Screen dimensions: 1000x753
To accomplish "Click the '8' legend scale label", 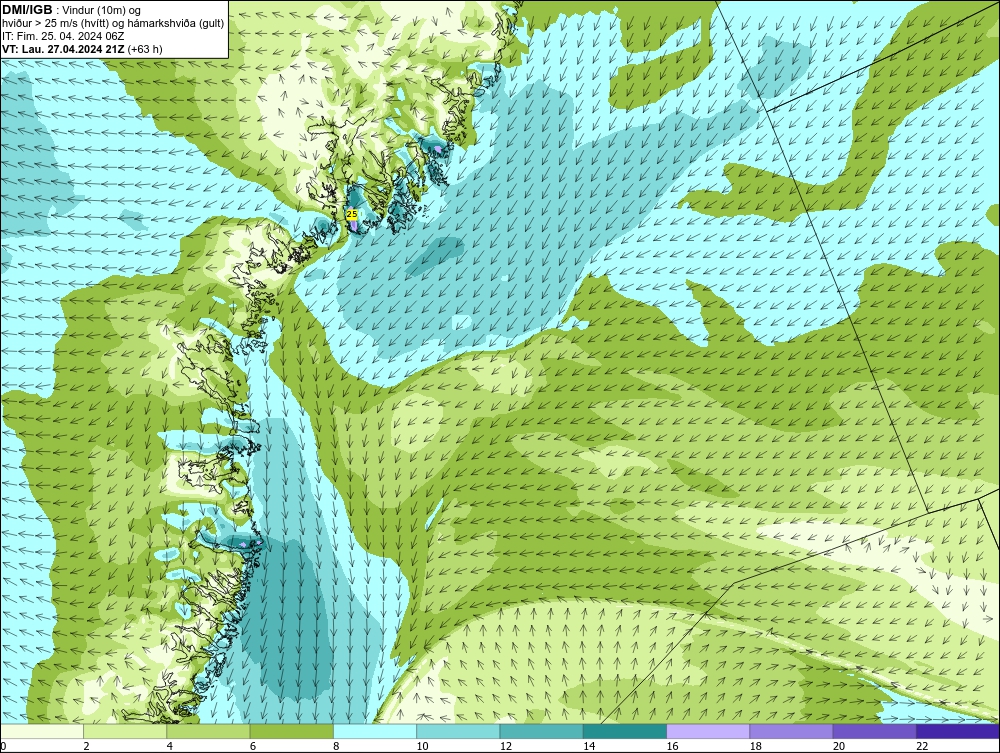I will (336, 747).
